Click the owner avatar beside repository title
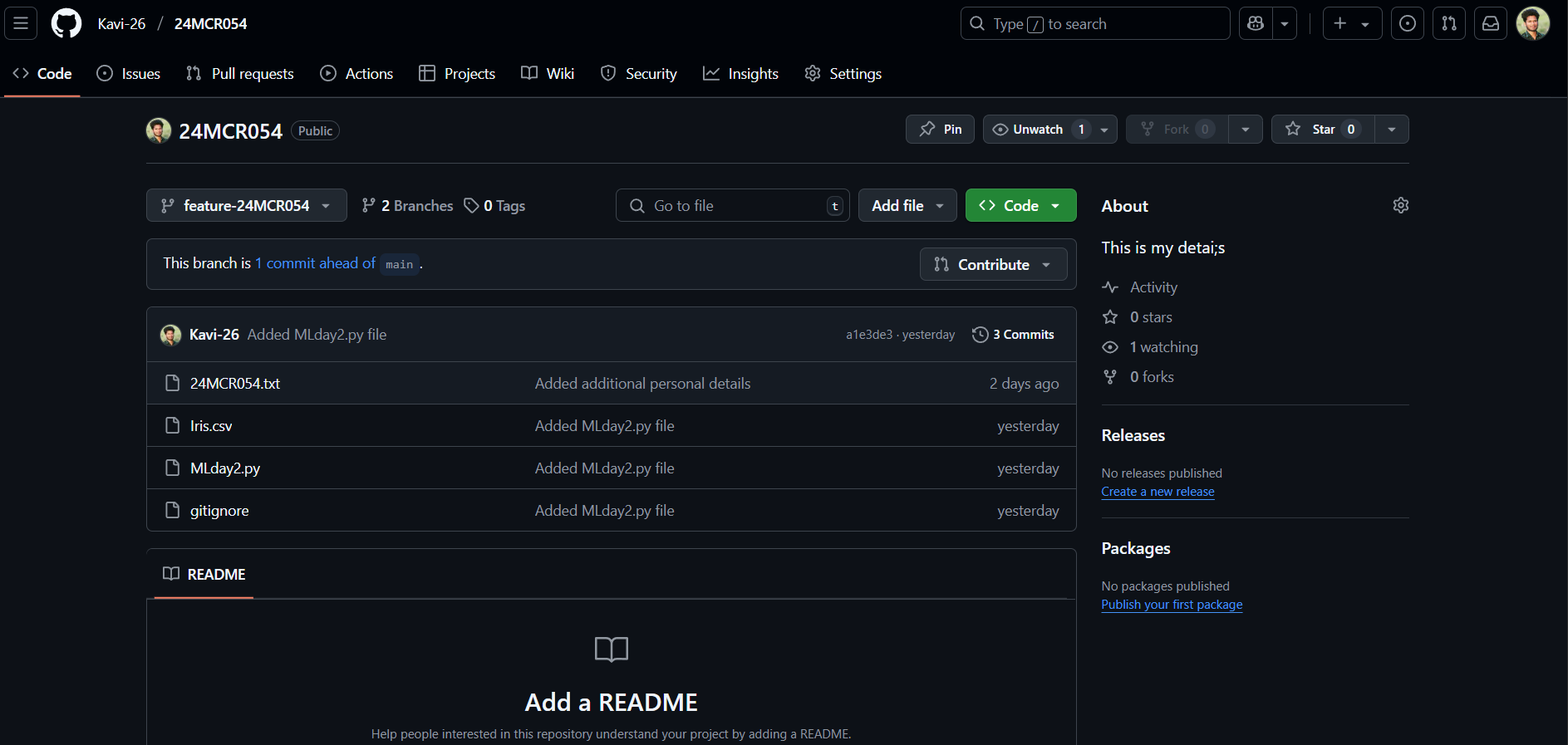The image size is (1568, 745). pyautogui.click(x=159, y=130)
